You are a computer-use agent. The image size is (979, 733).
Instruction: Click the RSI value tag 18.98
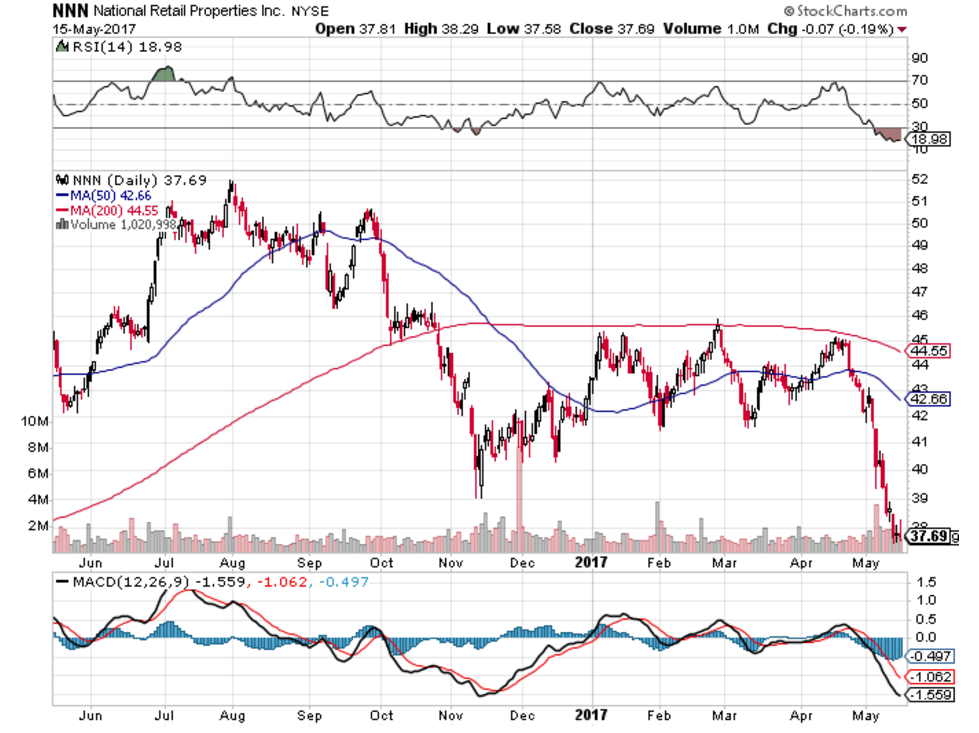tap(928, 139)
